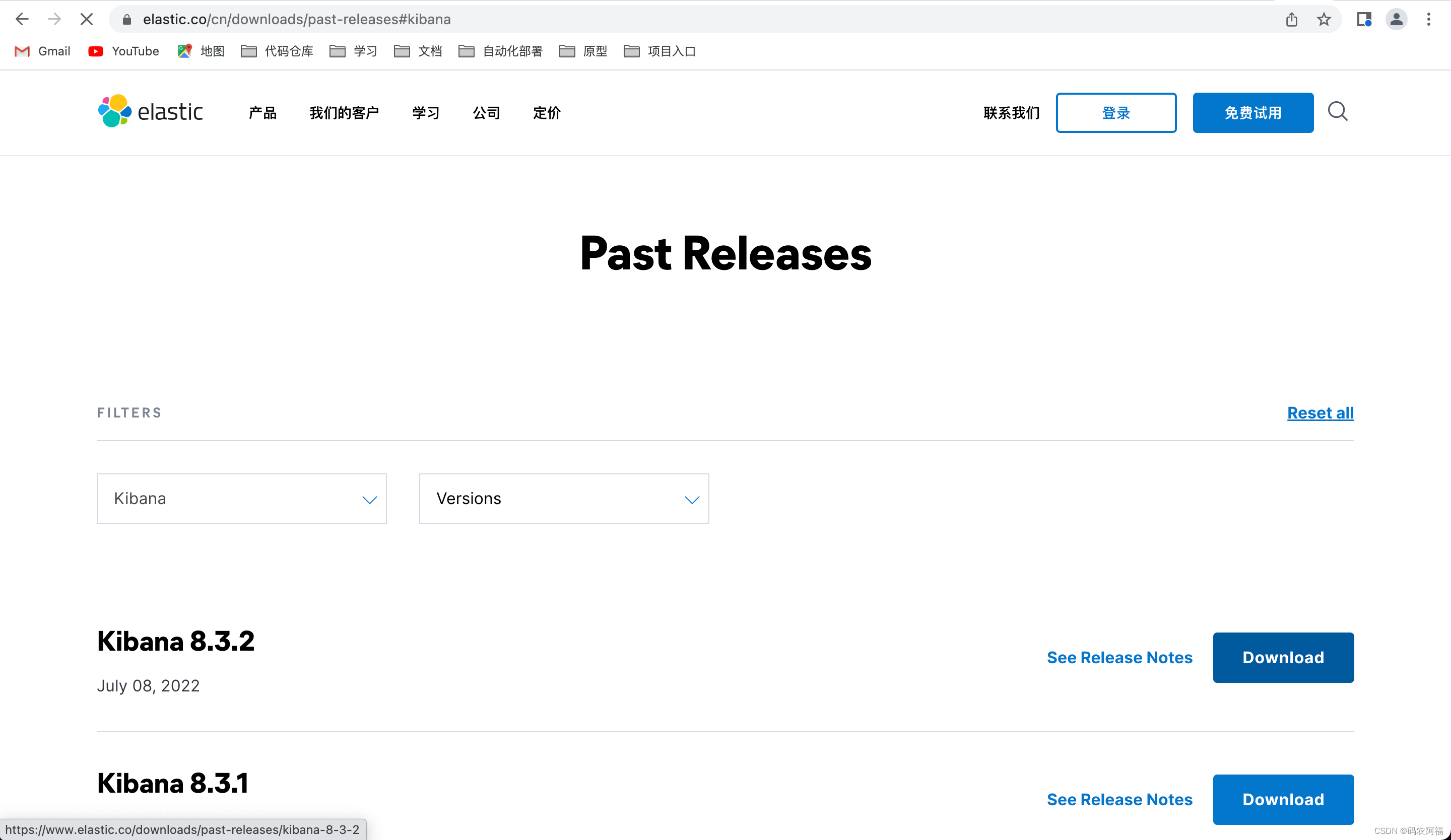This screenshot has height=840, width=1451.
Task: Open release notes for Kibana 8.3.1
Action: tap(1119, 800)
